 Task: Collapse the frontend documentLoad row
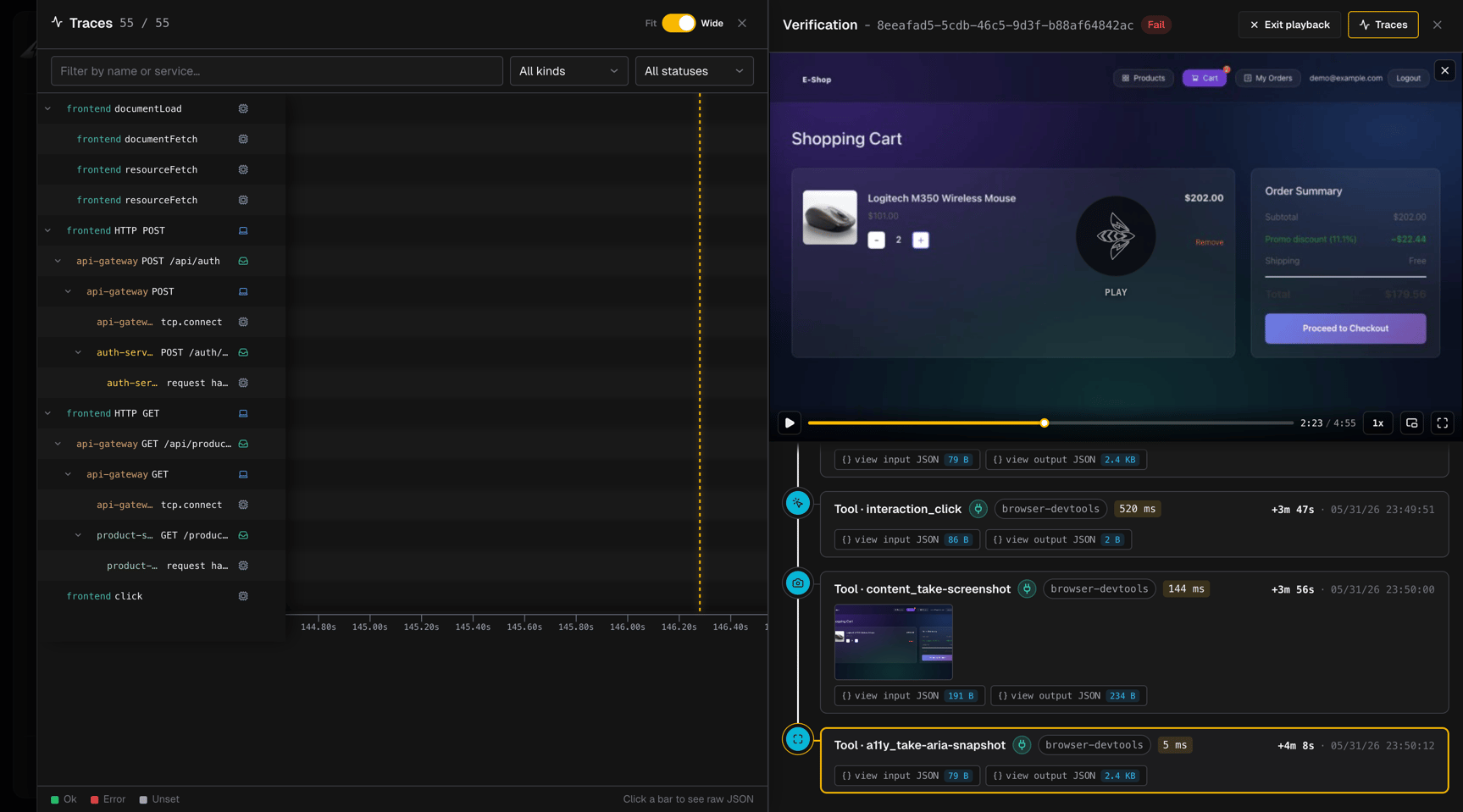[x=48, y=108]
